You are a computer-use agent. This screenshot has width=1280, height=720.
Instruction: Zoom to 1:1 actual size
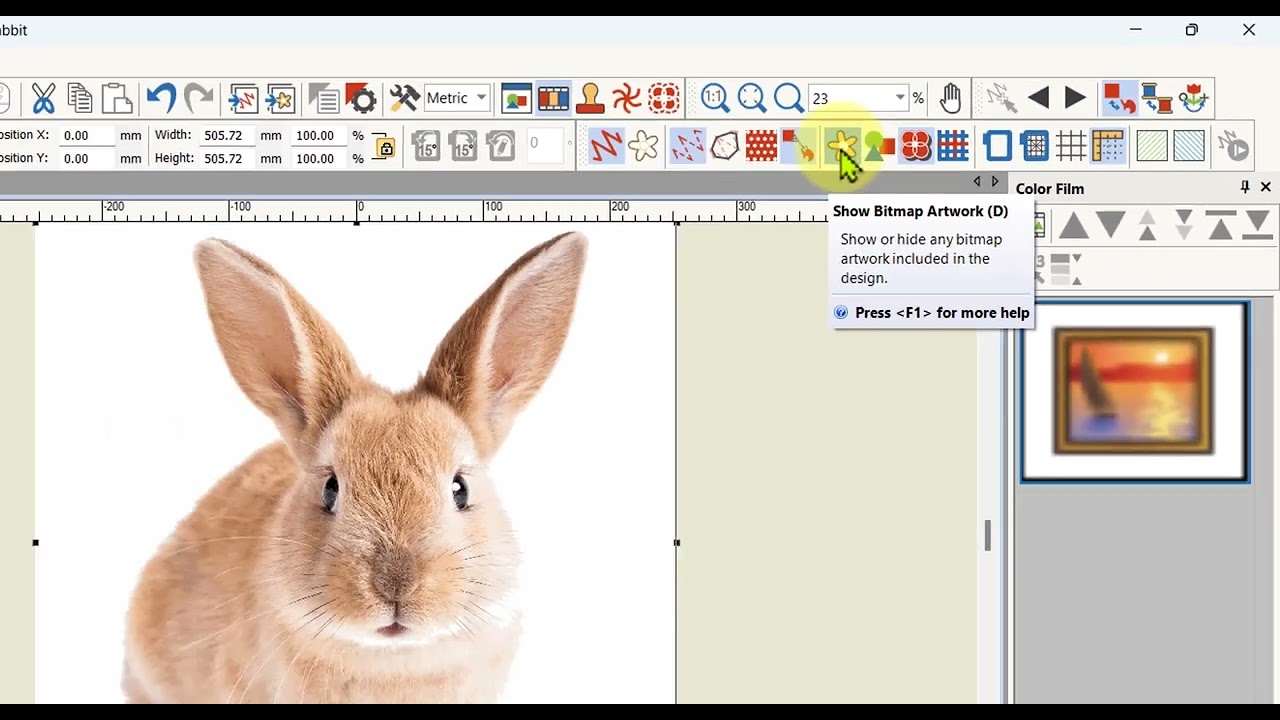pyautogui.click(x=714, y=98)
